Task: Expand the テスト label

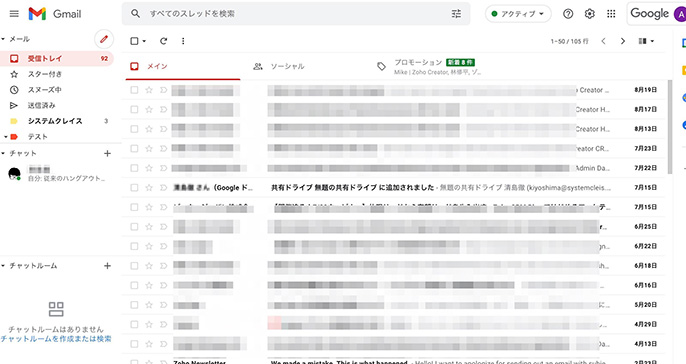Action: tap(5, 137)
